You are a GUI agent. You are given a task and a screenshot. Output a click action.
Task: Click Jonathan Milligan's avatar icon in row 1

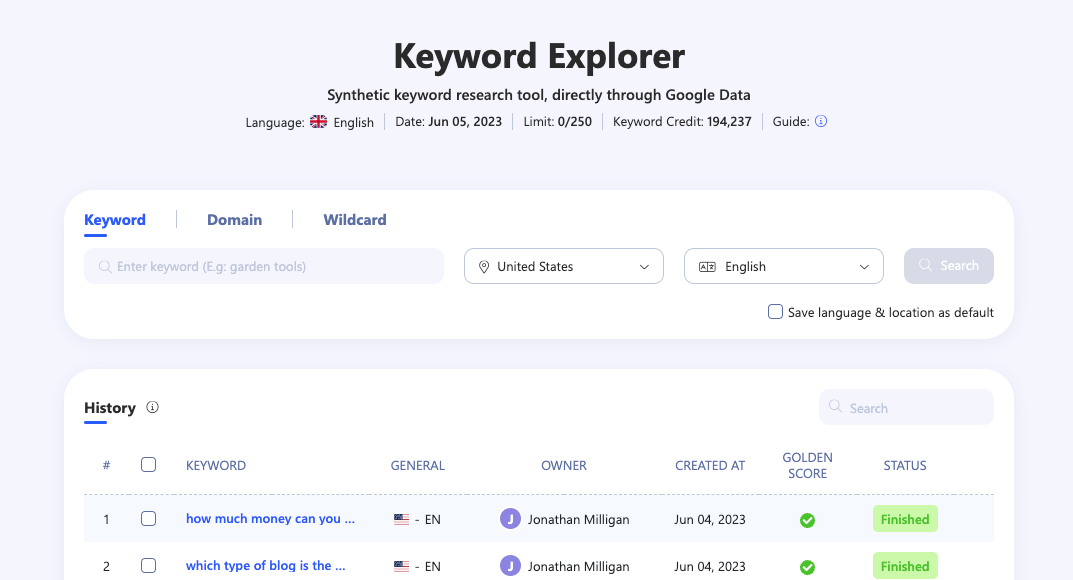(510, 519)
